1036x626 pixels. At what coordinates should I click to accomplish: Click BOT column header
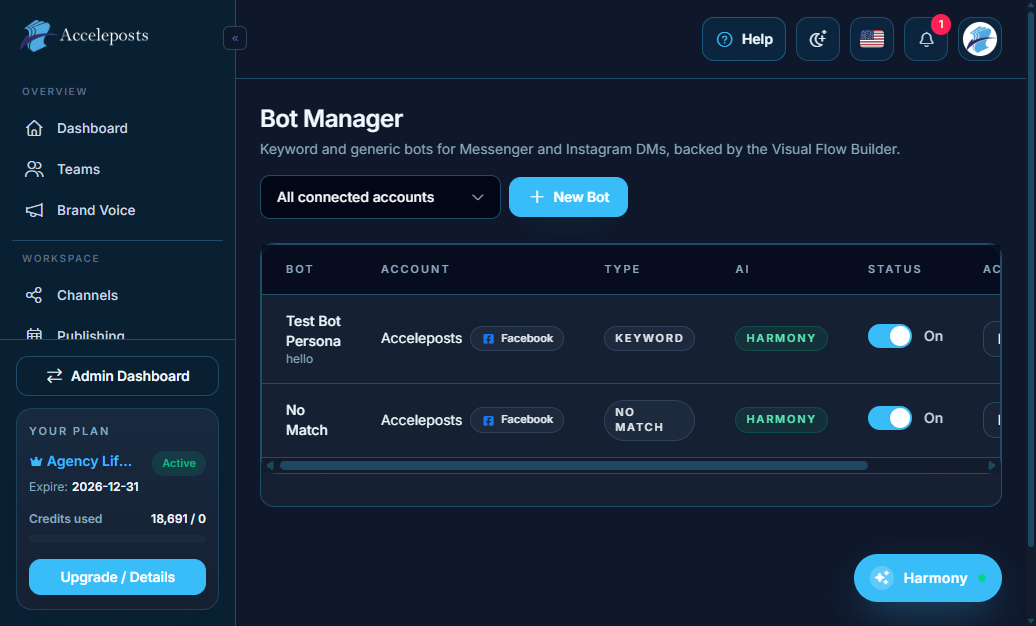click(299, 269)
